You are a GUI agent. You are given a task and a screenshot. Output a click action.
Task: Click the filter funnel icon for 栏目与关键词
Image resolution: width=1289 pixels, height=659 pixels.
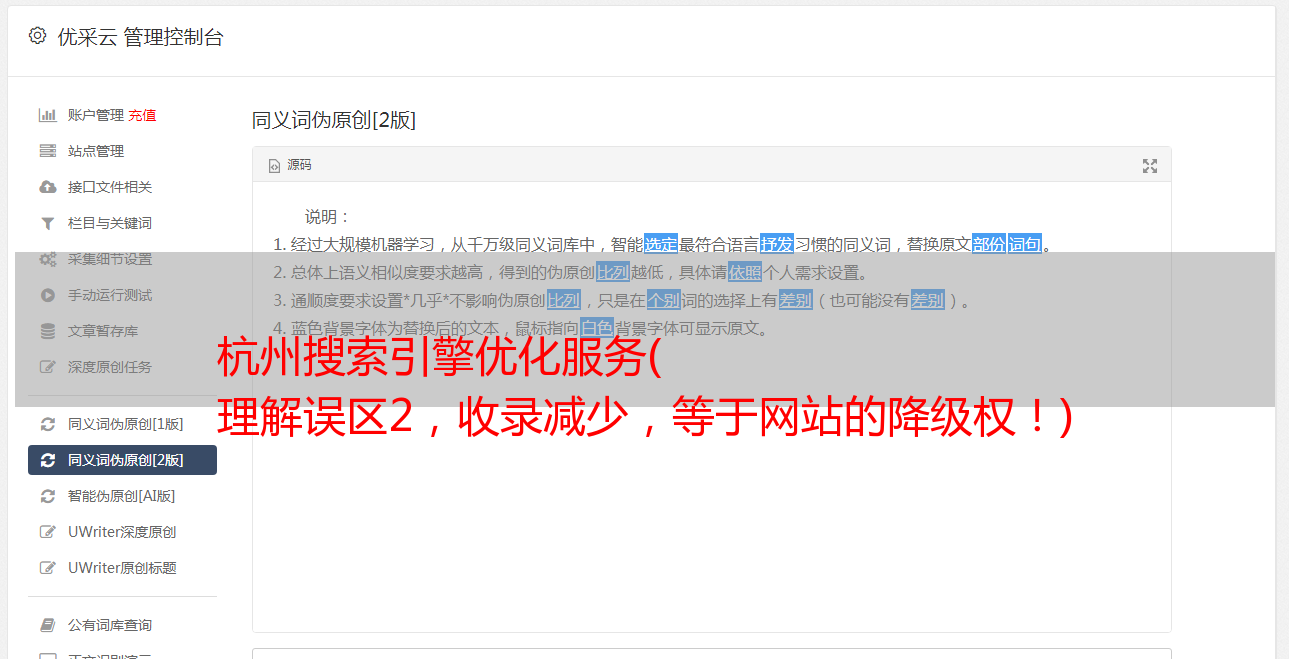point(47,223)
